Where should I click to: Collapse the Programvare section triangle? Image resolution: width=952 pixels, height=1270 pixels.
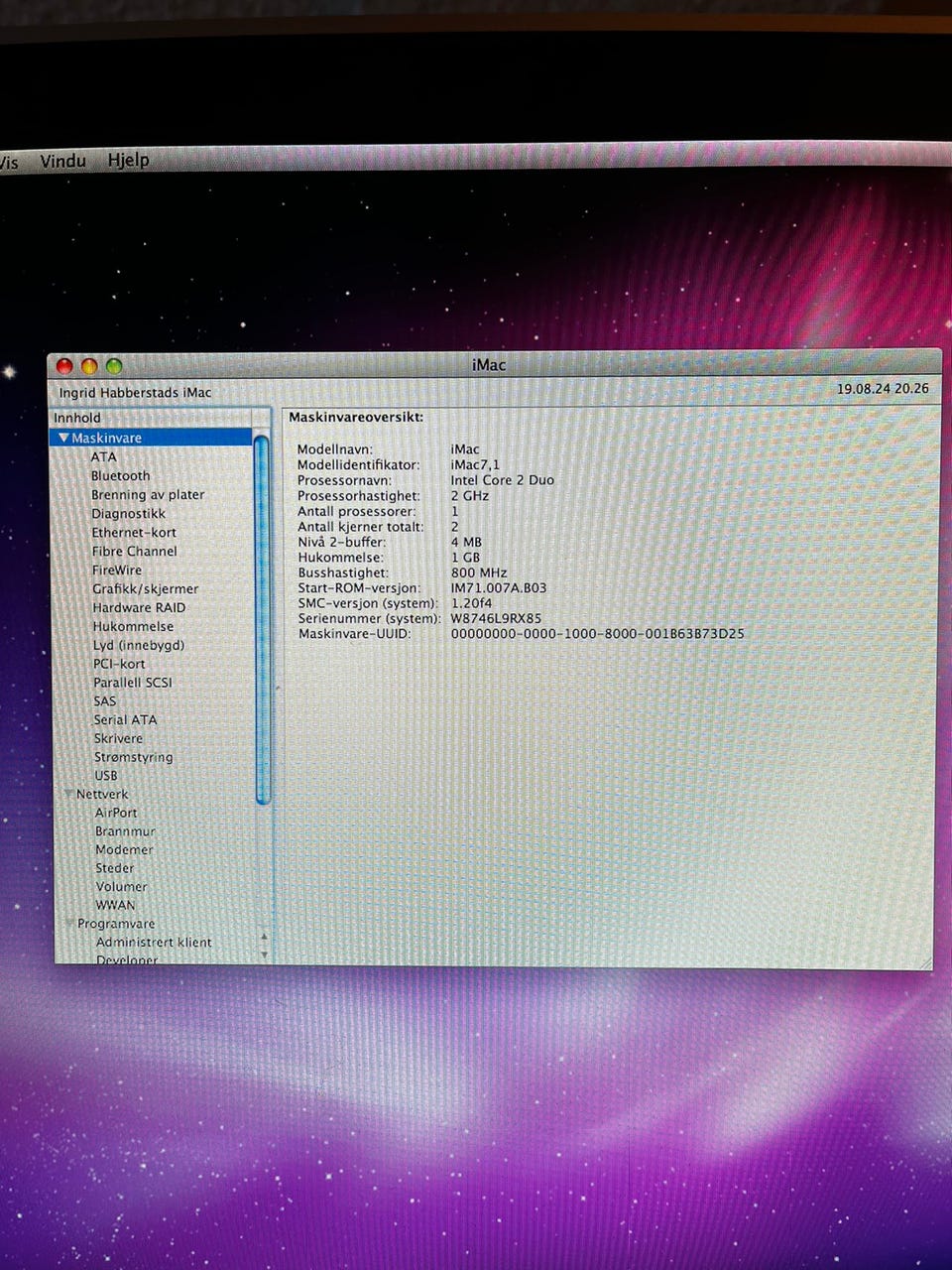click(69, 923)
